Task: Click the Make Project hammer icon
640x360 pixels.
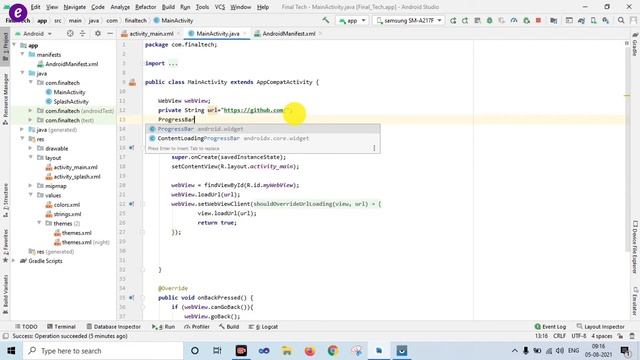Action: click(x=325, y=20)
